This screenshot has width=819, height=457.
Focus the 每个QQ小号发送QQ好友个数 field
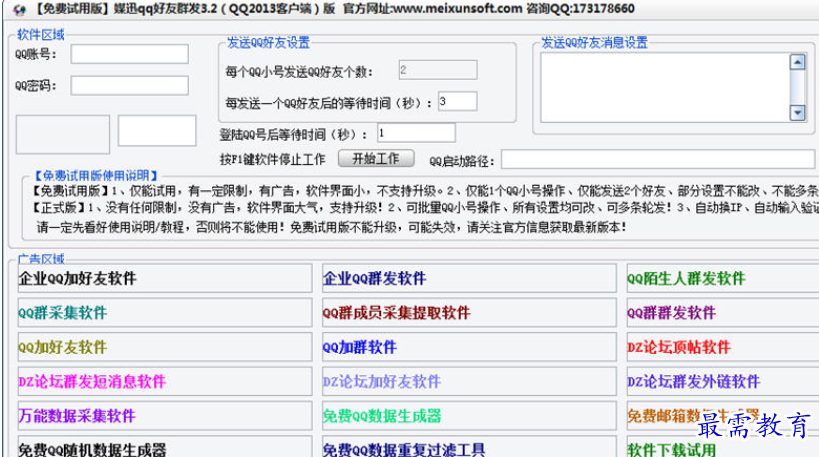(438, 70)
